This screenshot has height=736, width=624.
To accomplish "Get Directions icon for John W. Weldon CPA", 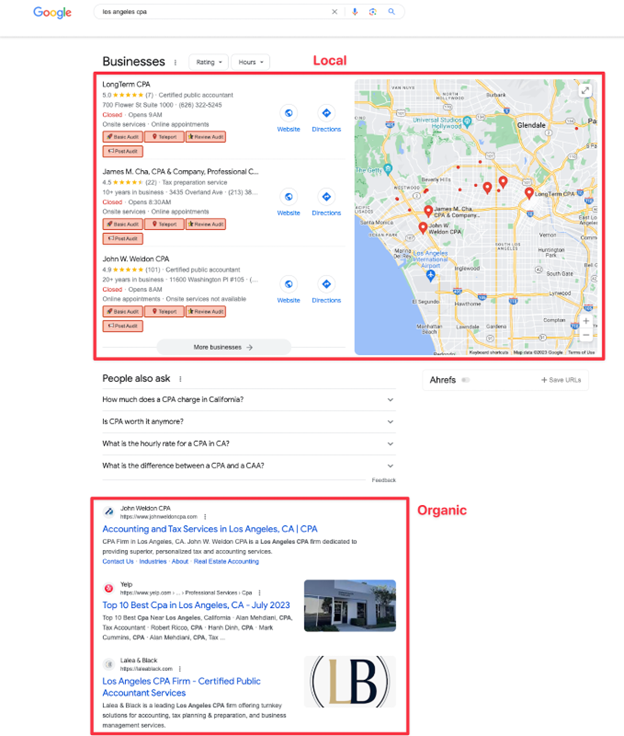I will click(x=326, y=284).
